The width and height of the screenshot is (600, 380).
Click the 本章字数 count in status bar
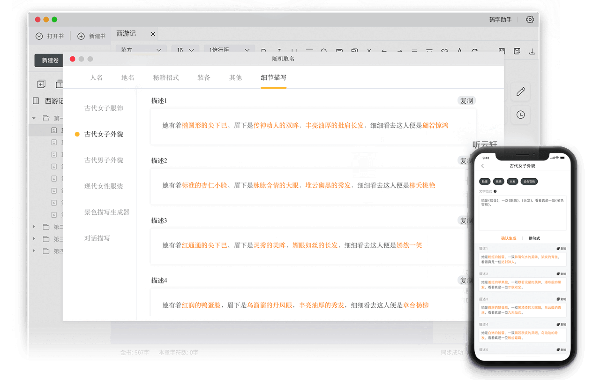[178, 352]
